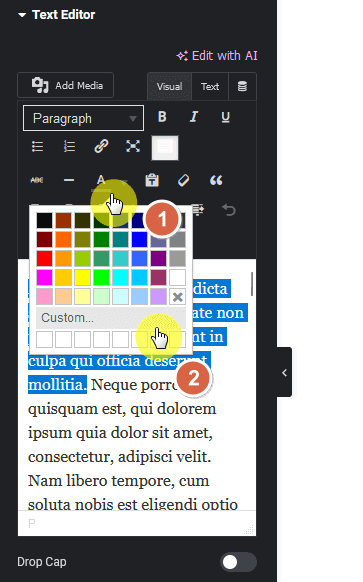The image size is (363, 582).
Task: Pick the olive swatch in maroon row
Action: pos(82,239)
